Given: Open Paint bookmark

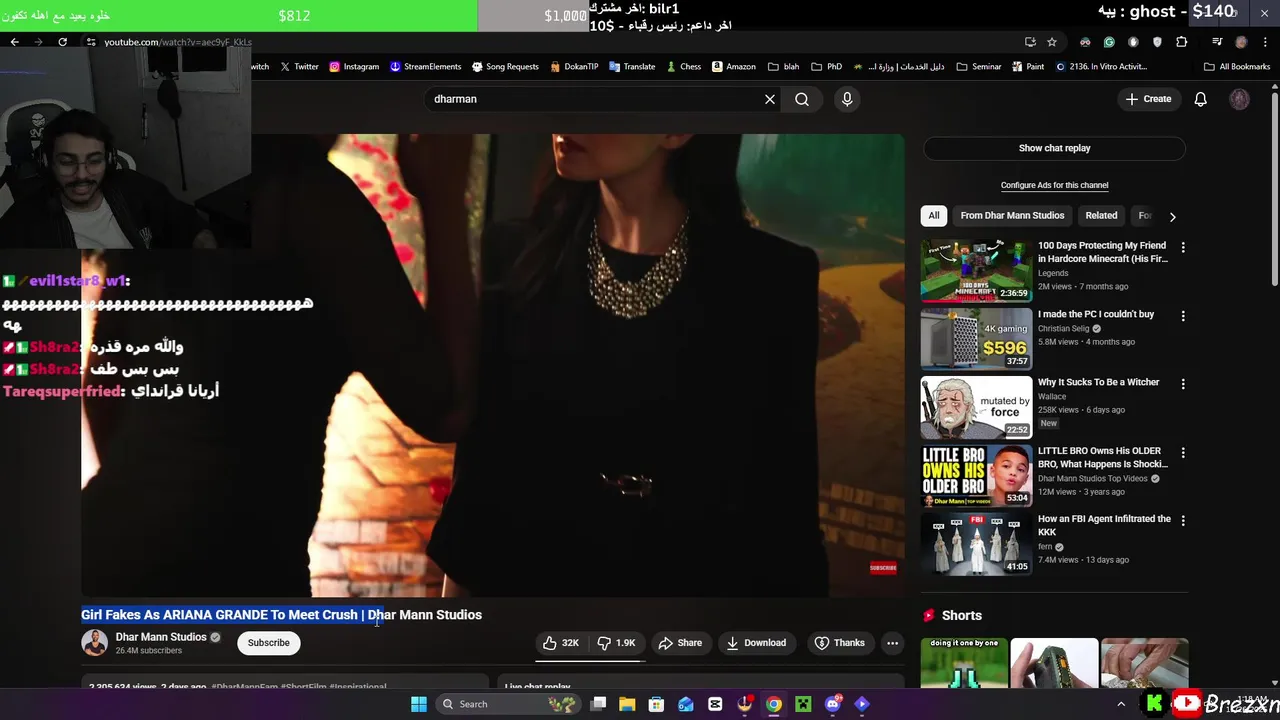Looking at the screenshot, I should click(x=1028, y=67).
